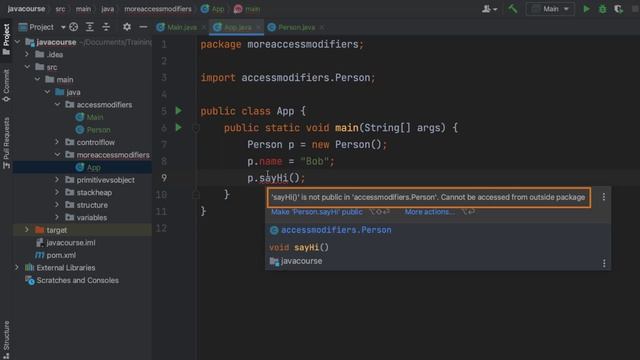Screen dimensions: 640x360
Task: Click the run gutter icon beside class App
Action: click(x=178, y=111)
